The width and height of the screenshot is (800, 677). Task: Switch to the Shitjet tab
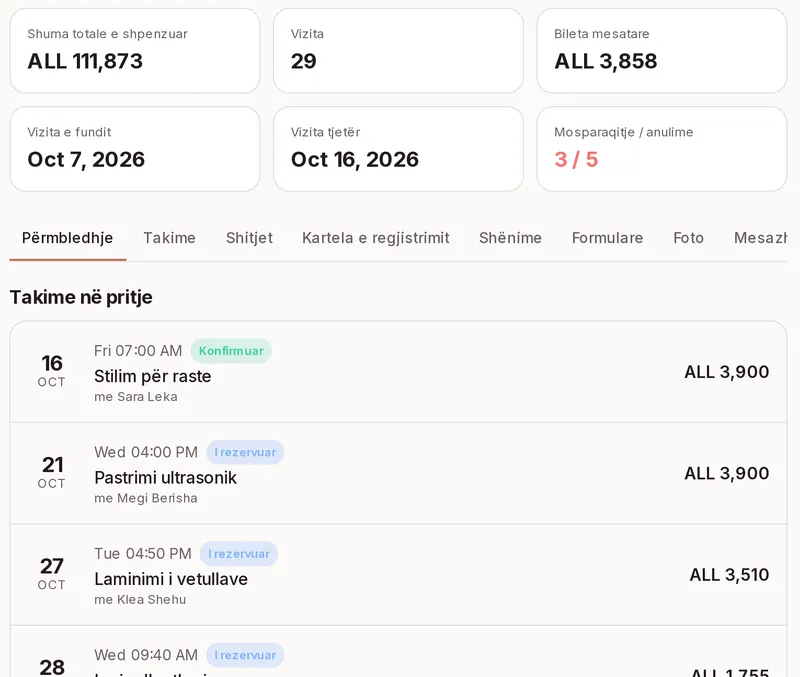[x=249, y=238]
